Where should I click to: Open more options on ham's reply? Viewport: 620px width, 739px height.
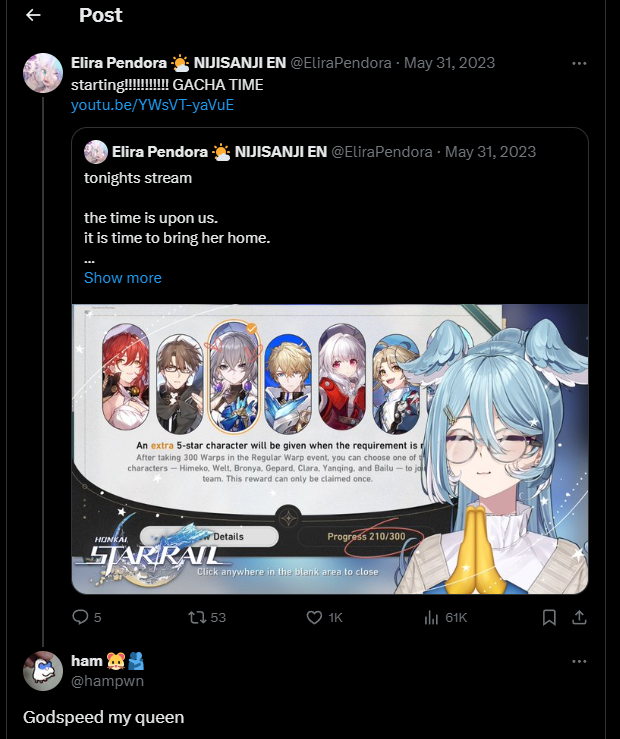pyautogui.click(x=579, y=661)
